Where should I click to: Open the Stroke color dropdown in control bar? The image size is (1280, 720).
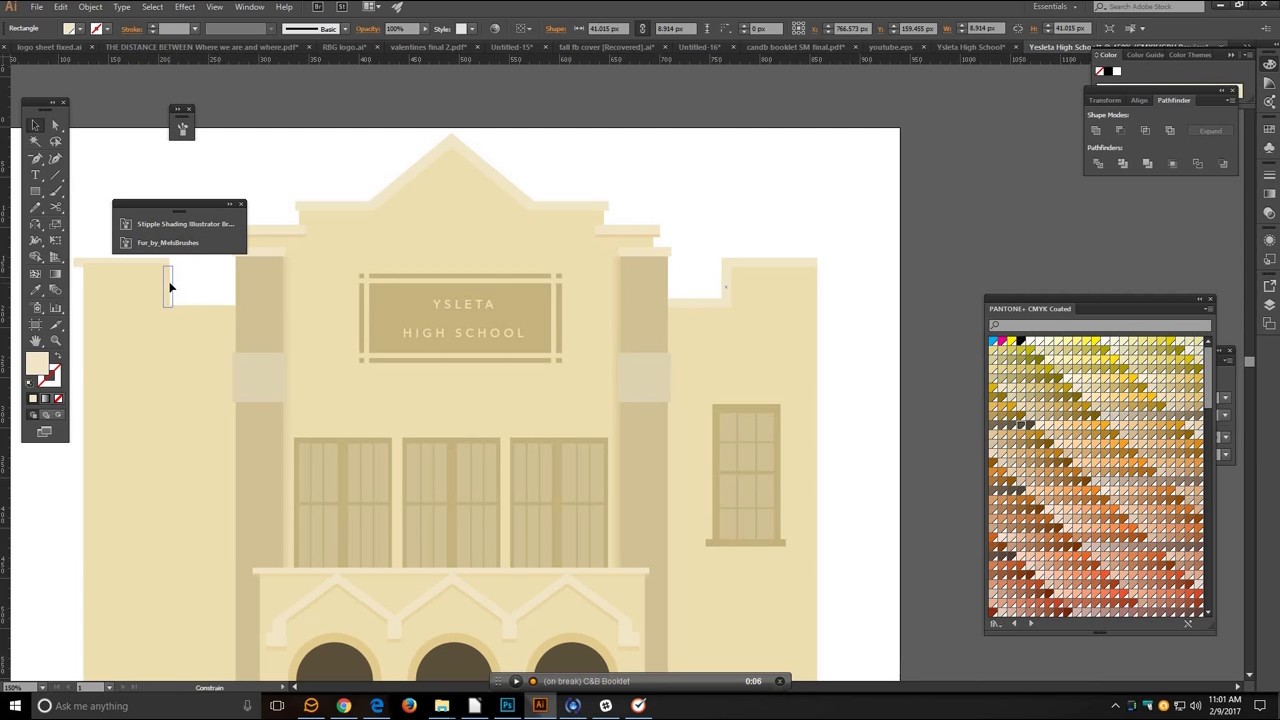pos(107,28)
